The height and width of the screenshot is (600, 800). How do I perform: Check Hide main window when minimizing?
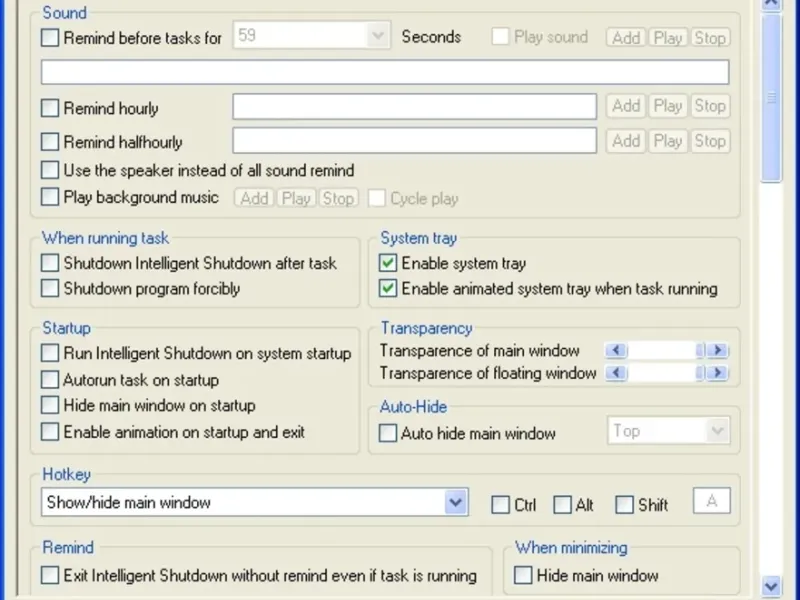[523, 576]
